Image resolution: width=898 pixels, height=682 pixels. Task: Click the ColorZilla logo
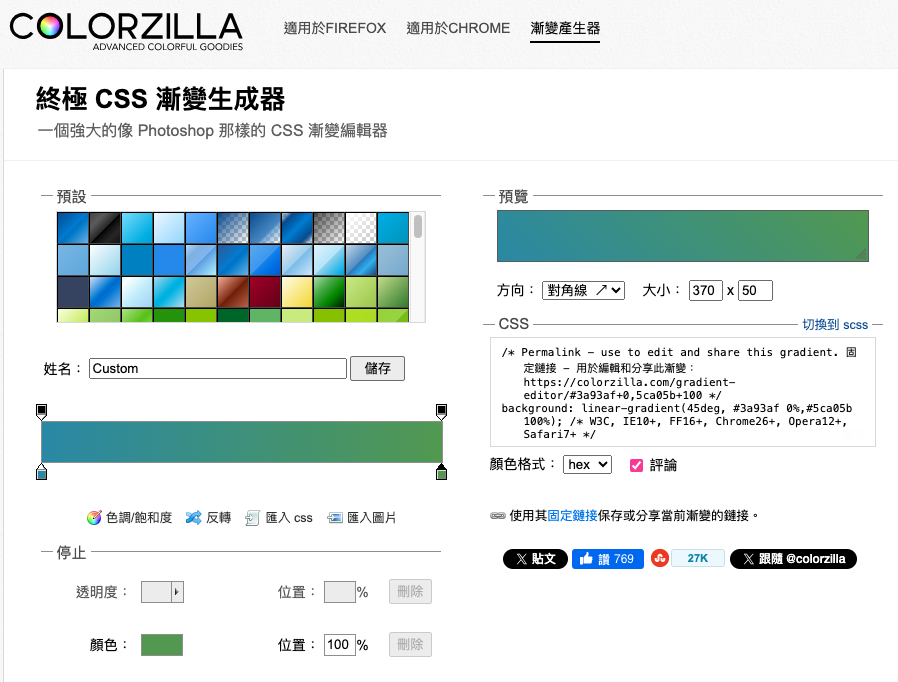point(127,30)
